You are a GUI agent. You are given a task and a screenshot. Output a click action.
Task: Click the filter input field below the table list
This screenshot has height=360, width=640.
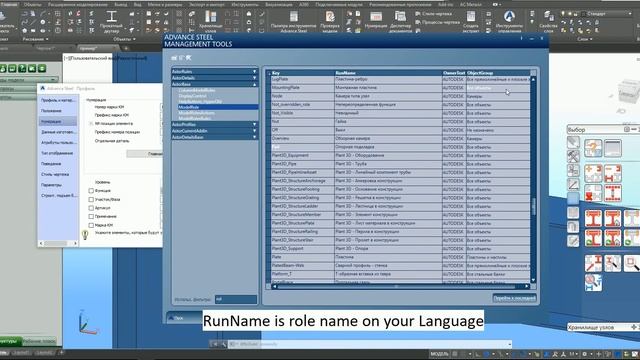click(x=236, y=299)
